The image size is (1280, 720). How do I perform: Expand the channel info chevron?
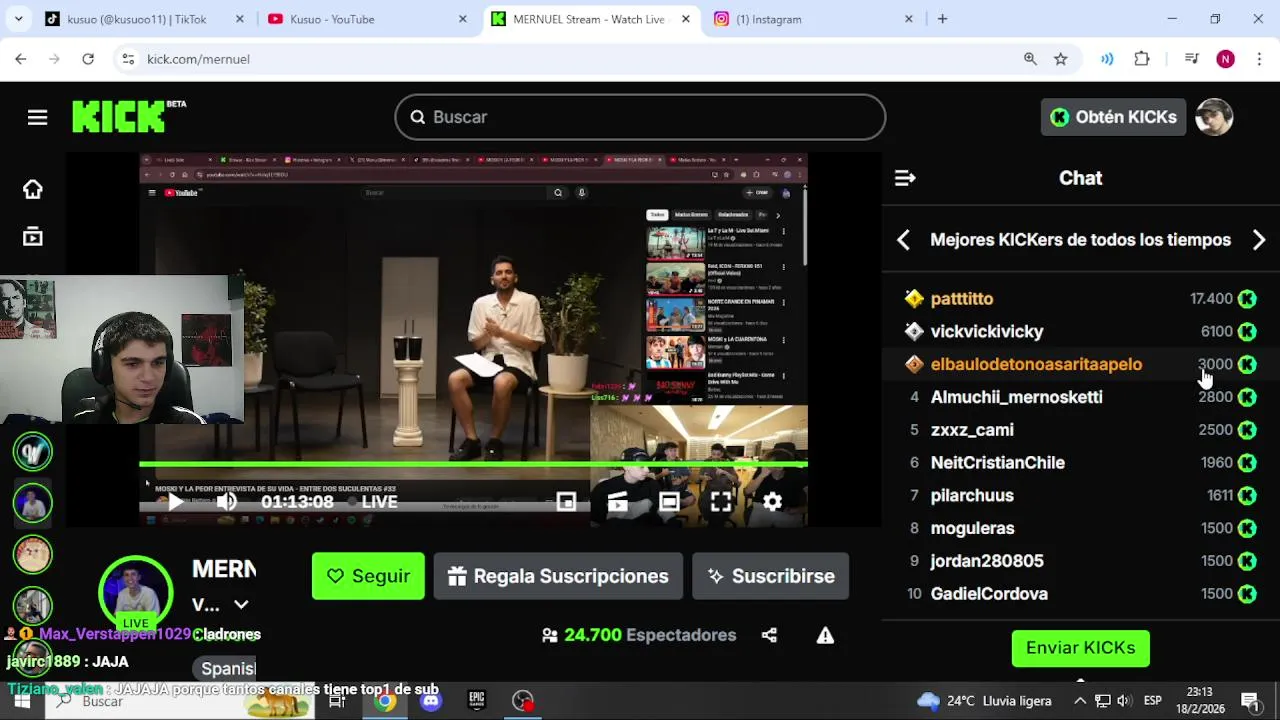241,604
